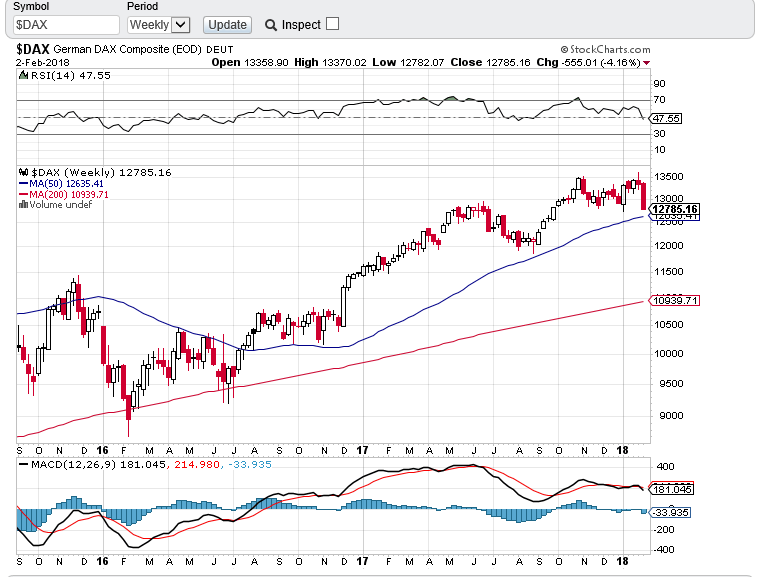Click the volume bars icon beside Volume undef
Viewport: 761px width, 577px height.
[23, 205]
